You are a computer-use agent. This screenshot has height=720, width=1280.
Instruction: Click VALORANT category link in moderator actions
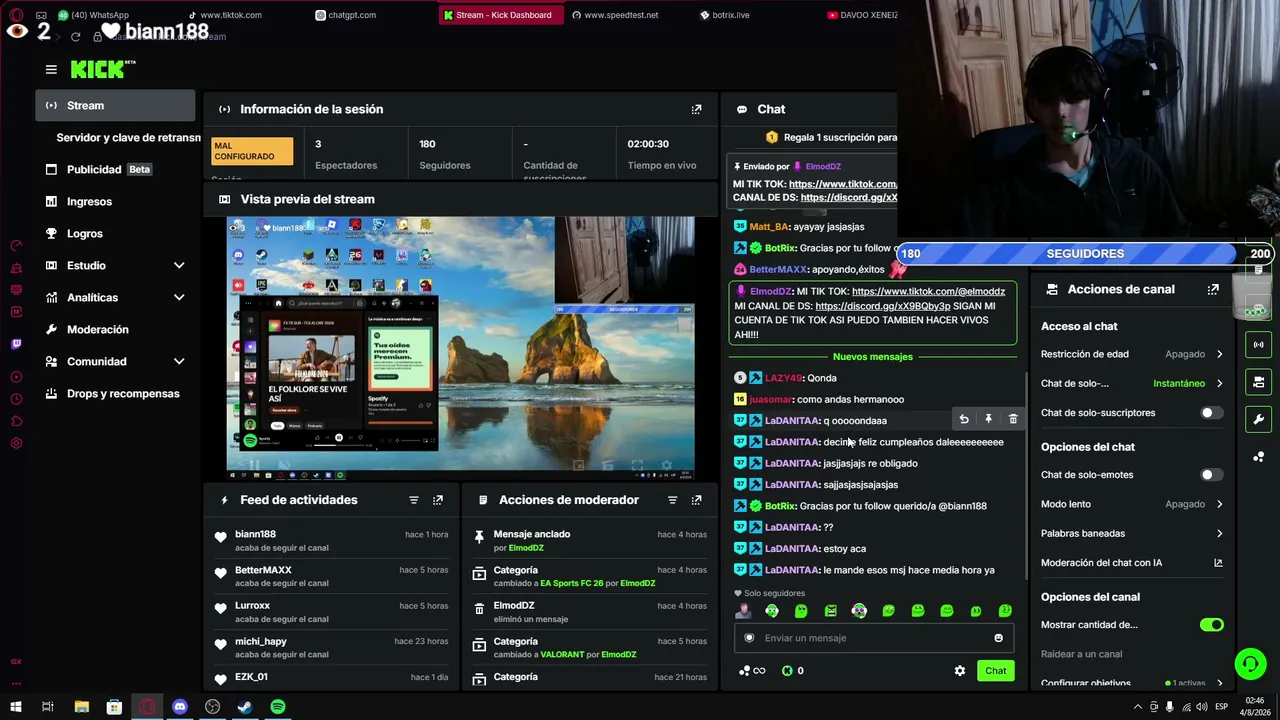[562, 655]
